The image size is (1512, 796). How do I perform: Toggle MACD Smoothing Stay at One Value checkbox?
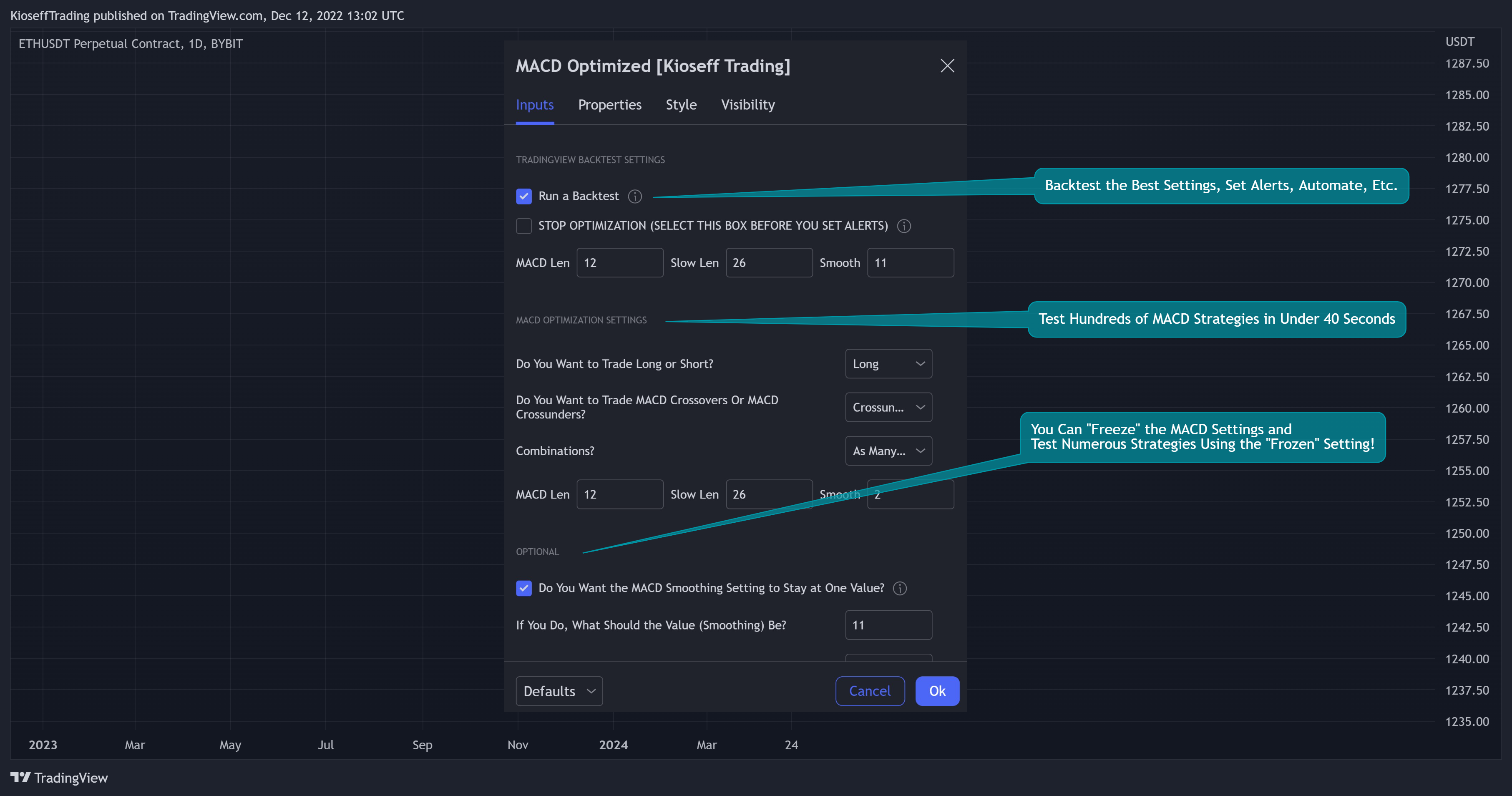tap(523, 588)
